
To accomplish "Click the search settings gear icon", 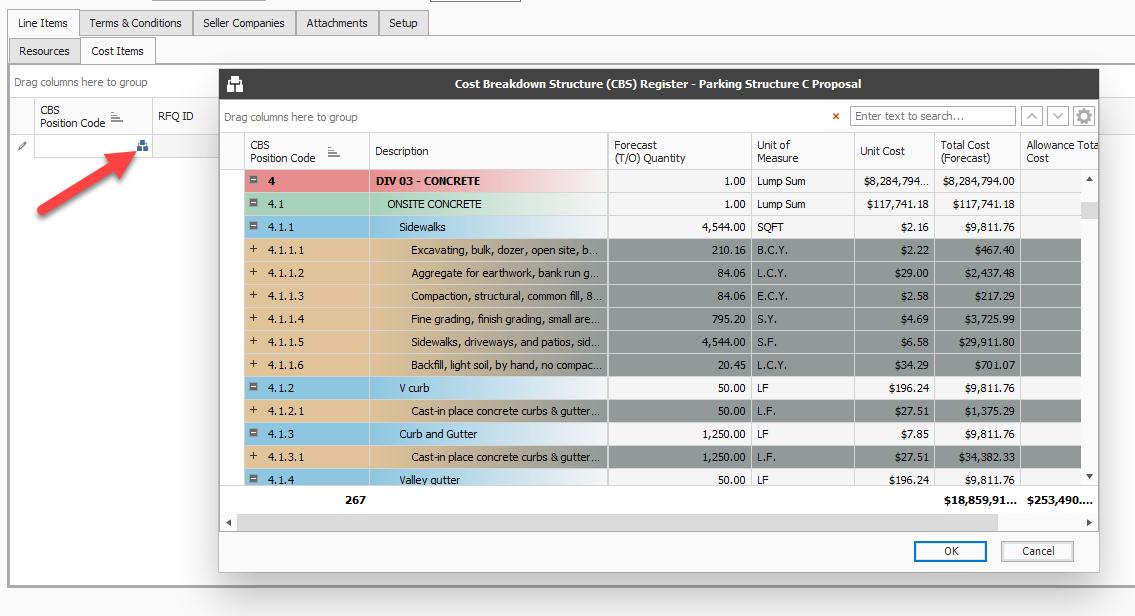I will [1084, 116].
